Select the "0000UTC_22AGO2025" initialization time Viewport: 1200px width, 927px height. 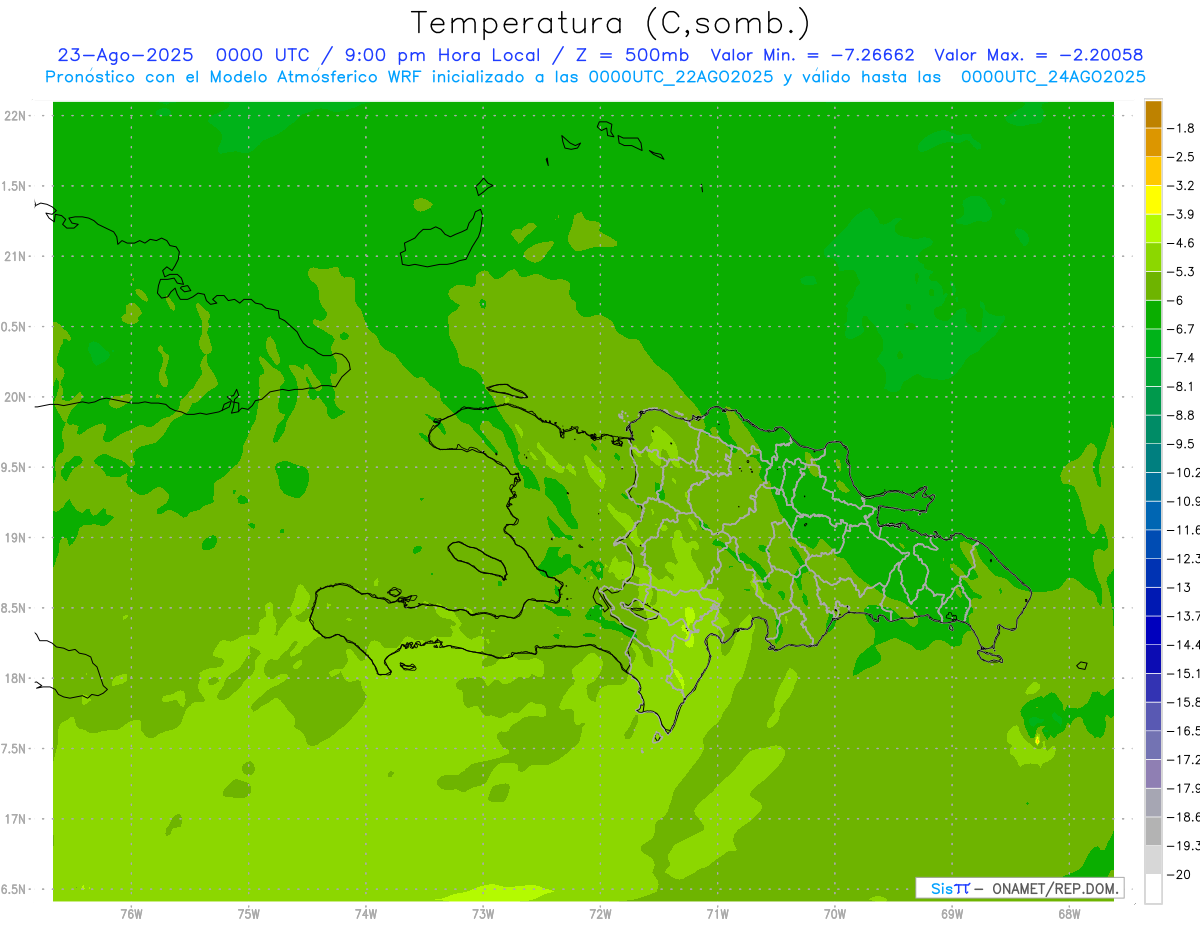[680, 77]
